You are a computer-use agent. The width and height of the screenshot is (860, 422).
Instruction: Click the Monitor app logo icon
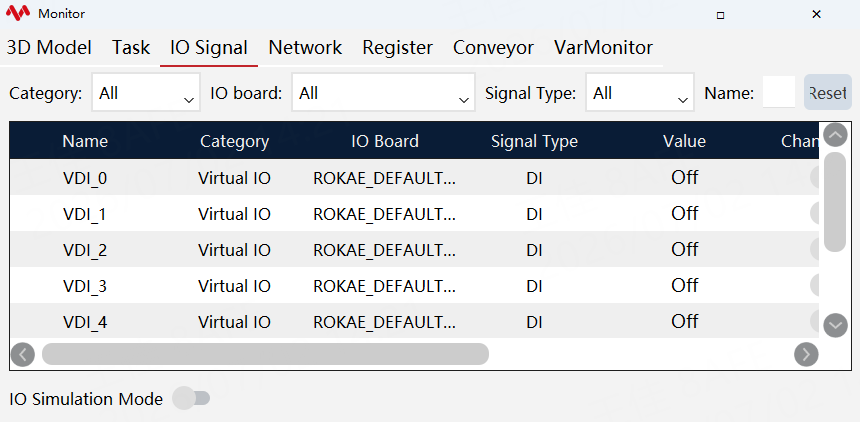pyautogui.click(x=18, y=14)
